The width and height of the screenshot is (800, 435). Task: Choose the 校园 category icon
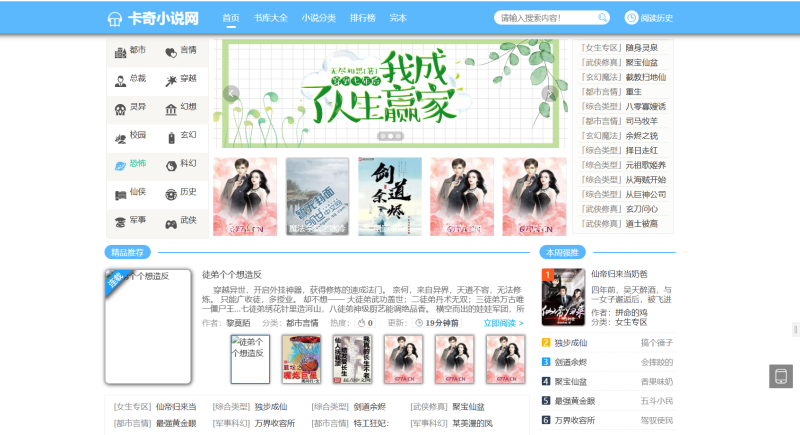pyautogui.click(x=120, y=138)
